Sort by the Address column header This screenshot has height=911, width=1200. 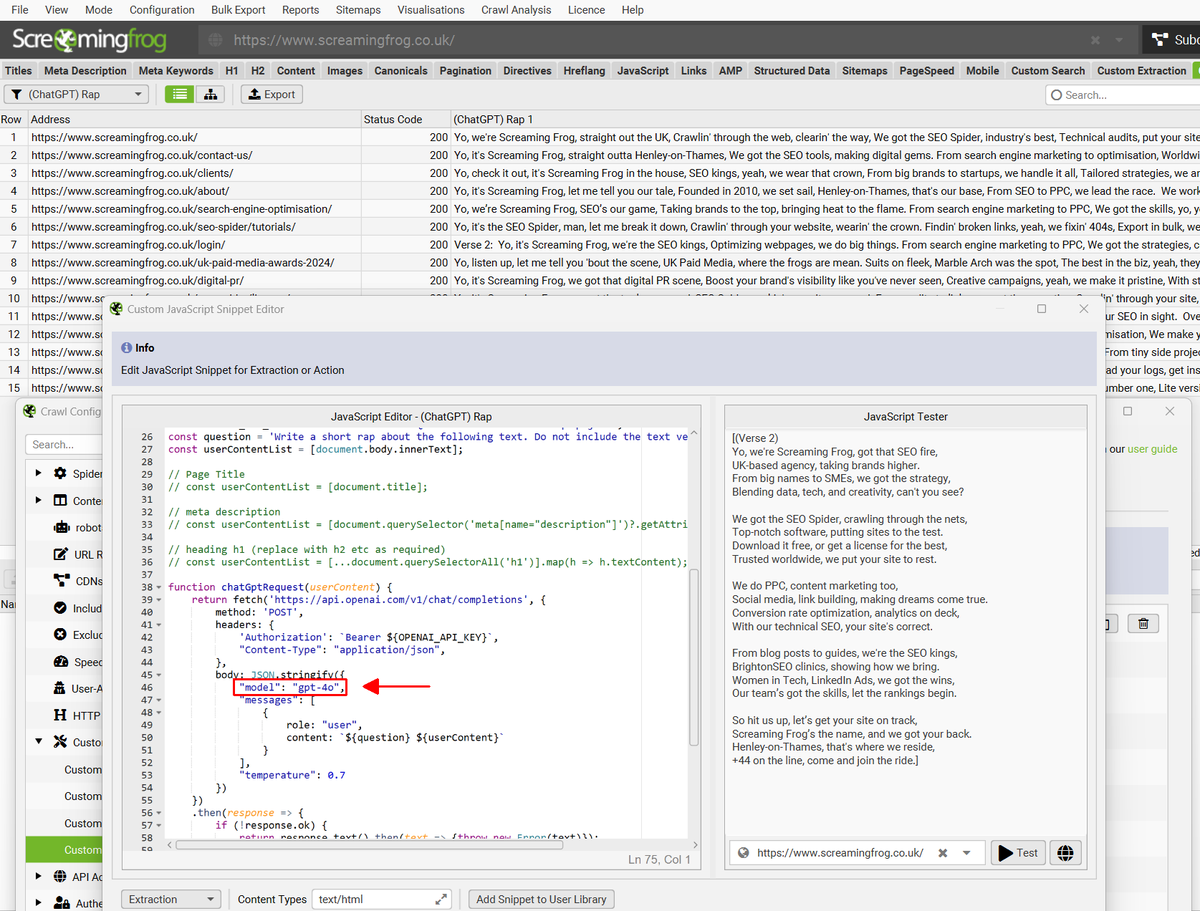point(194,119)
